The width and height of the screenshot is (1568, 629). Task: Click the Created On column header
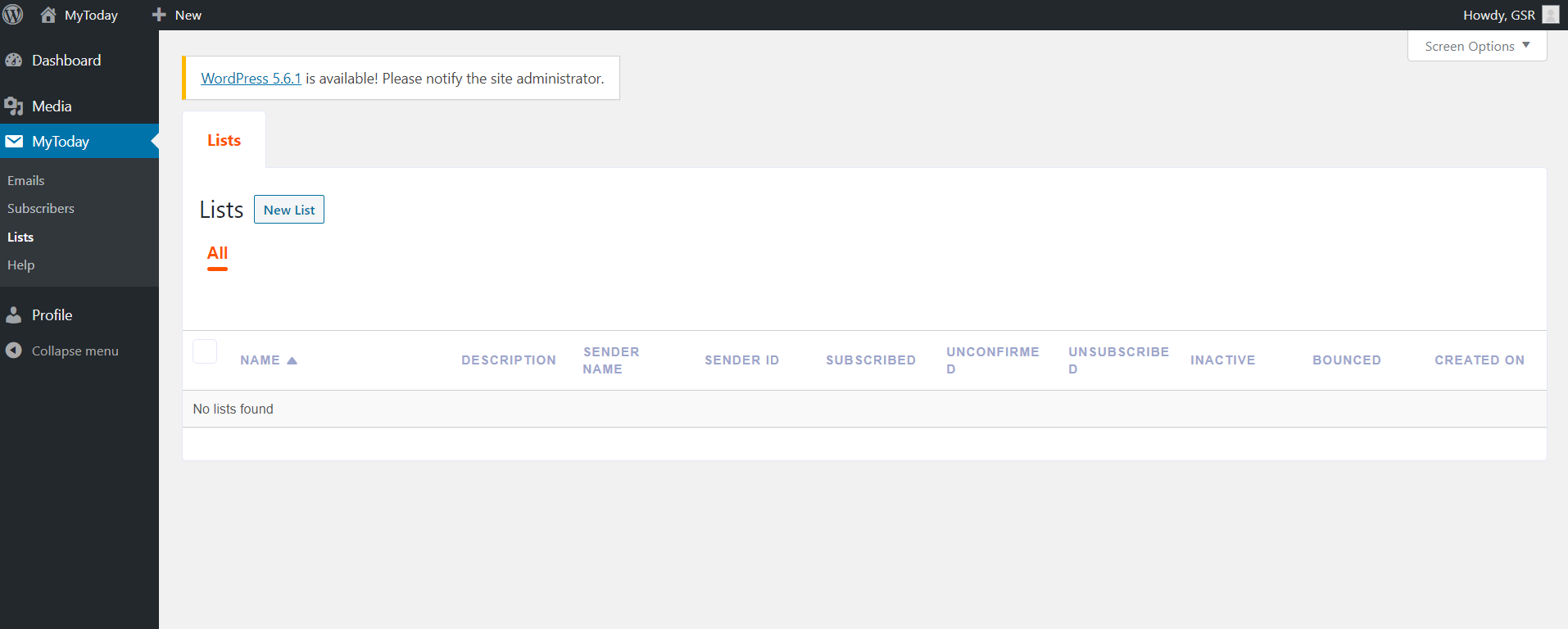[x=1479, y=360]
